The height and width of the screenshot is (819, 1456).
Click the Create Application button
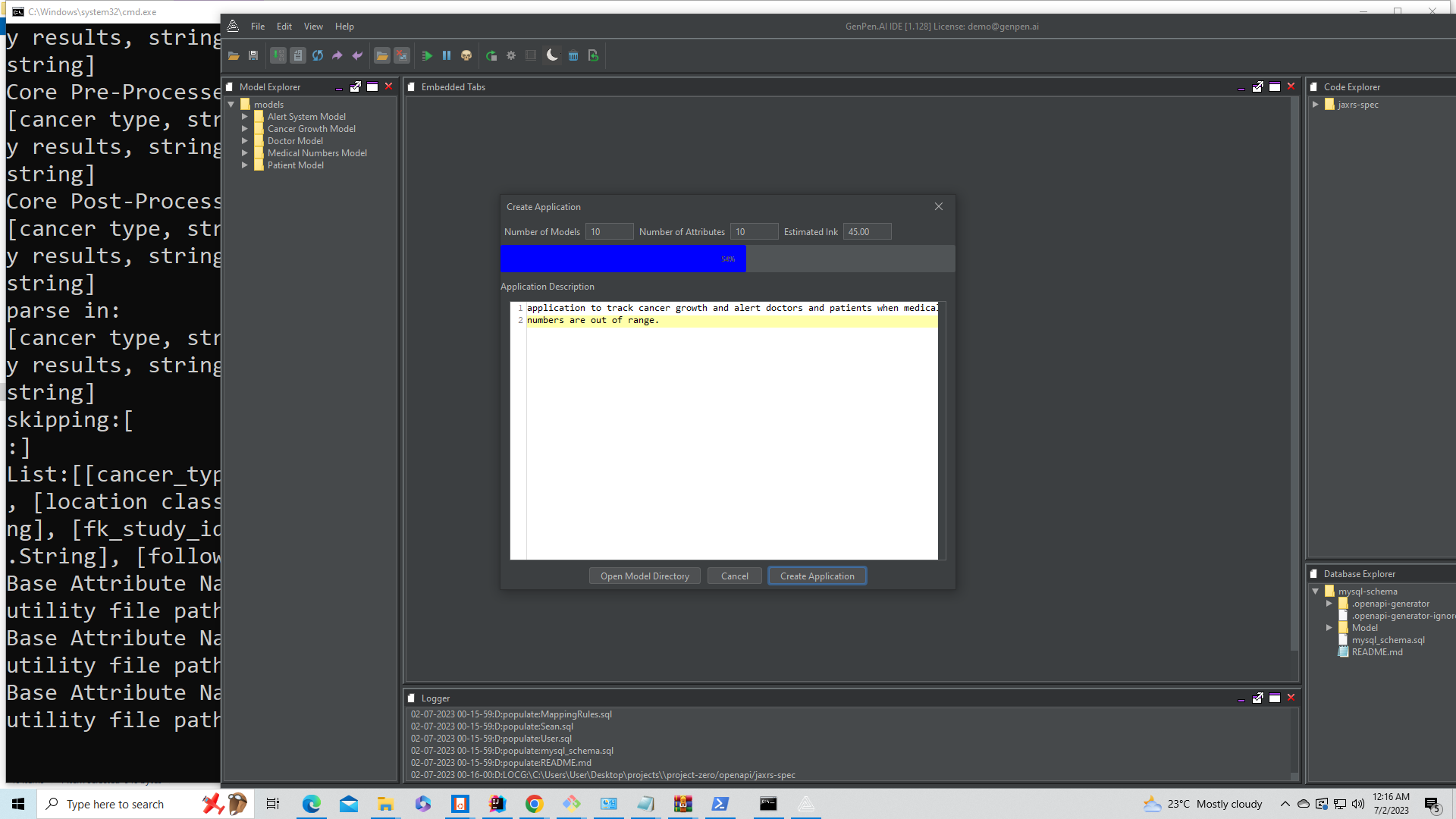coord(817,575)
